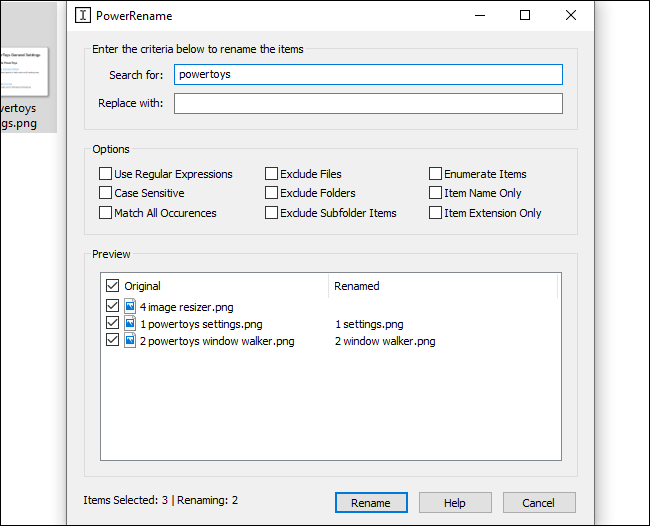Enable Match All Occurences

(x=106, y=213)
